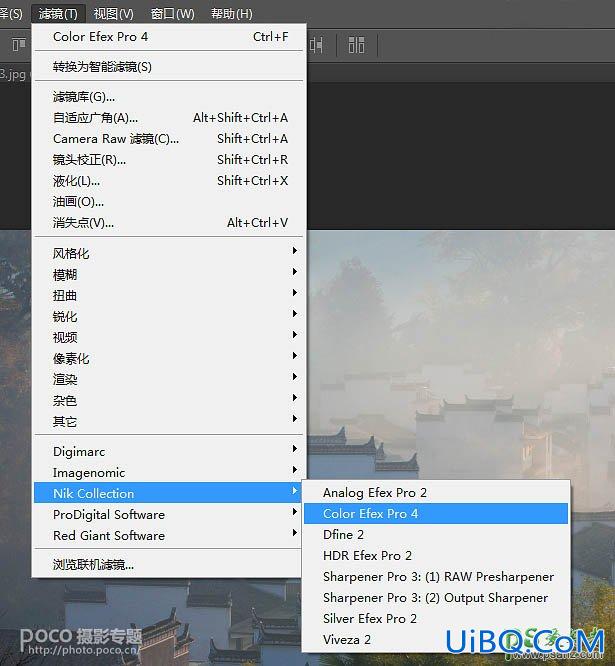Open the 窗口(W) menu
Viewport: 615px width, 666px height.
coord(172,14)
